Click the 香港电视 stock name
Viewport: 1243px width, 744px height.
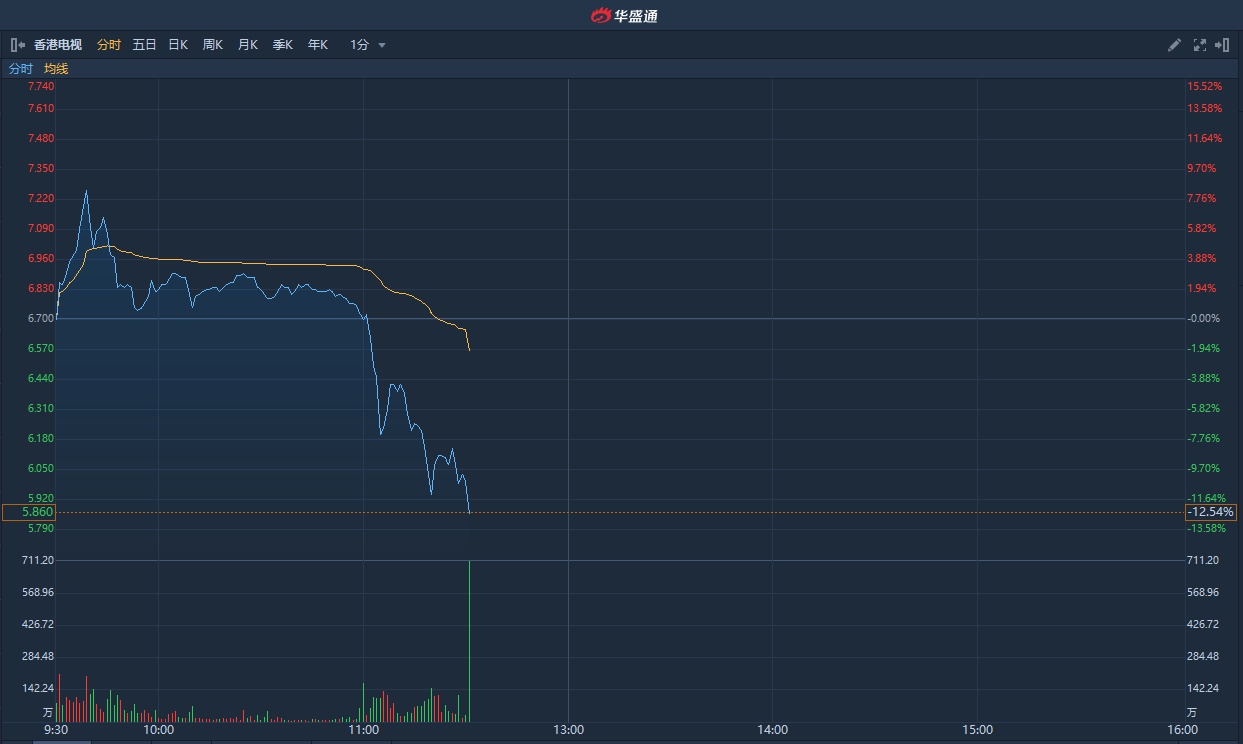(58, 45)
